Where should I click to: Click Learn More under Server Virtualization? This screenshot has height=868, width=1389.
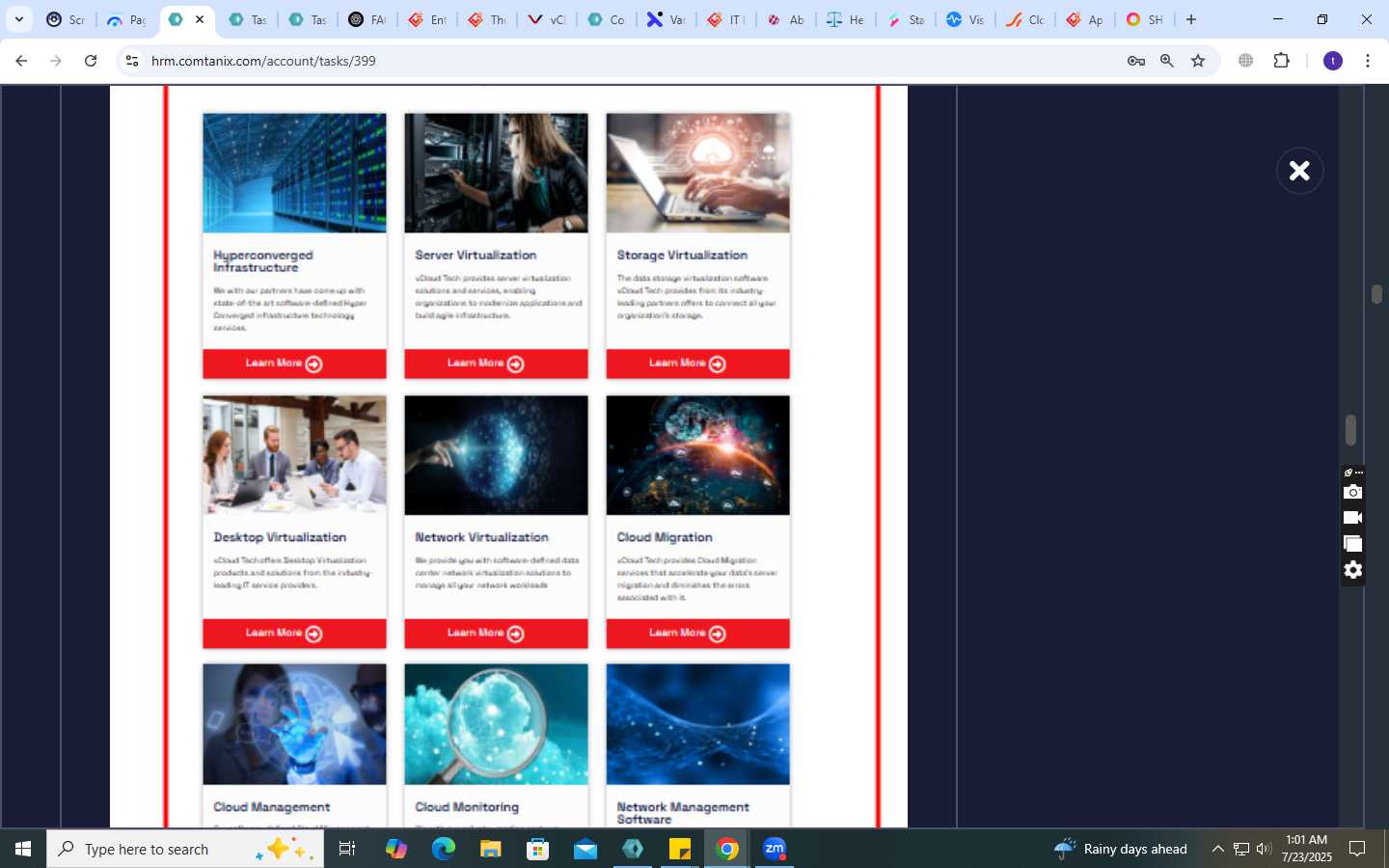(x=496, y=364)
